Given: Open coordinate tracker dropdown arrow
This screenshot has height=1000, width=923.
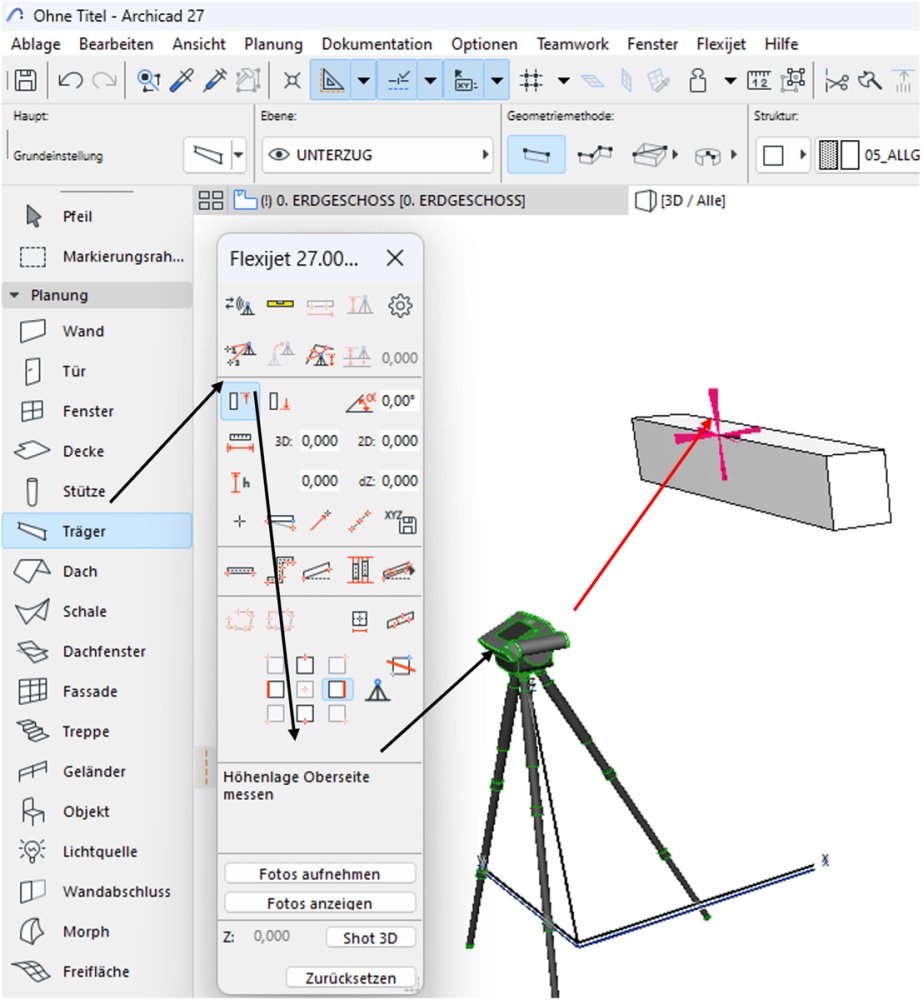Looking at the screenshot, I should tap(498, 80).
